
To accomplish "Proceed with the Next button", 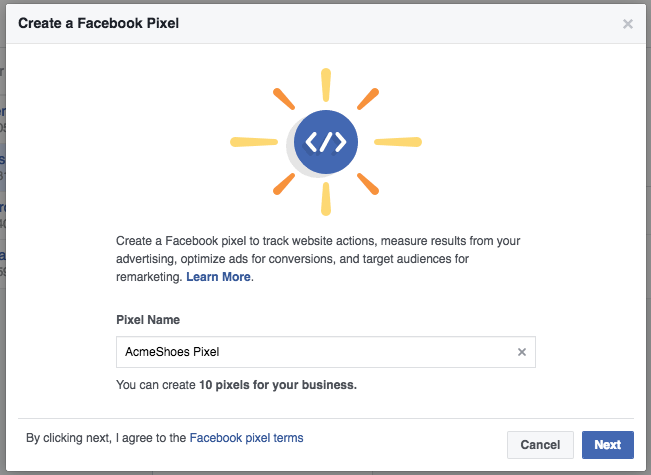I will 608,445.
